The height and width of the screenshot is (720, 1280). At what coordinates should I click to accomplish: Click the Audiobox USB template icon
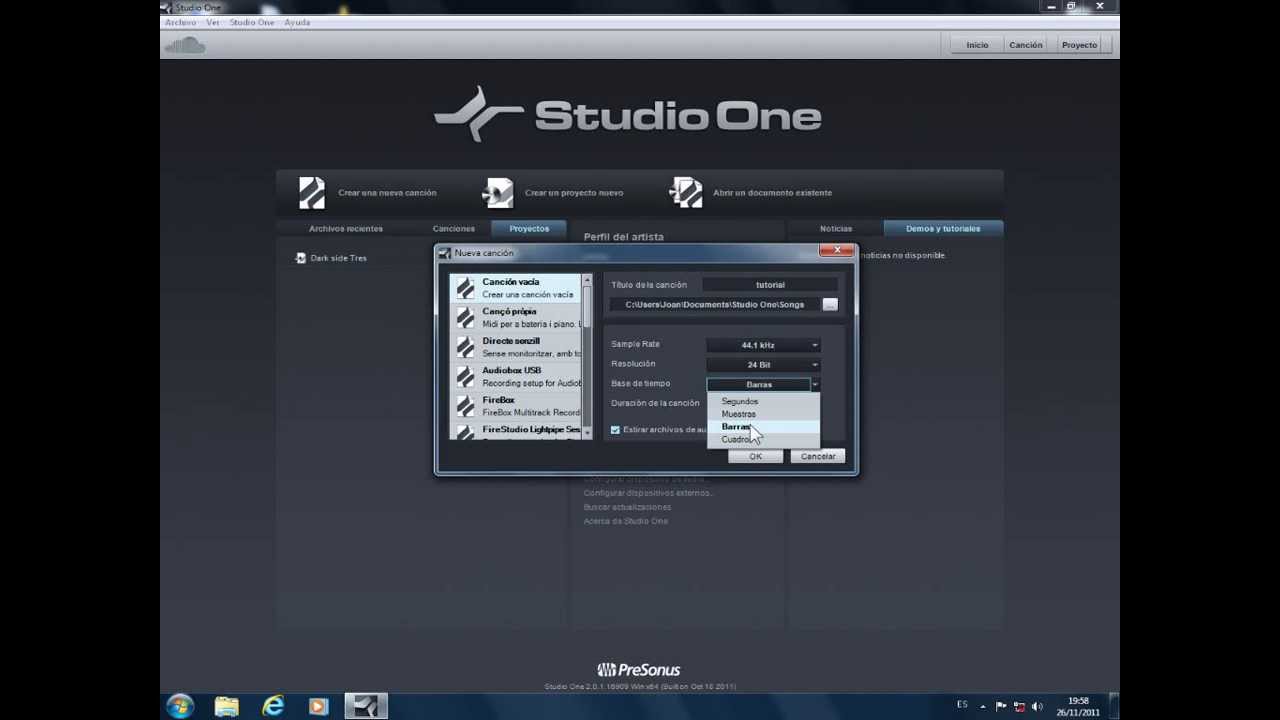pyautogui.click(x=465, y=376)
